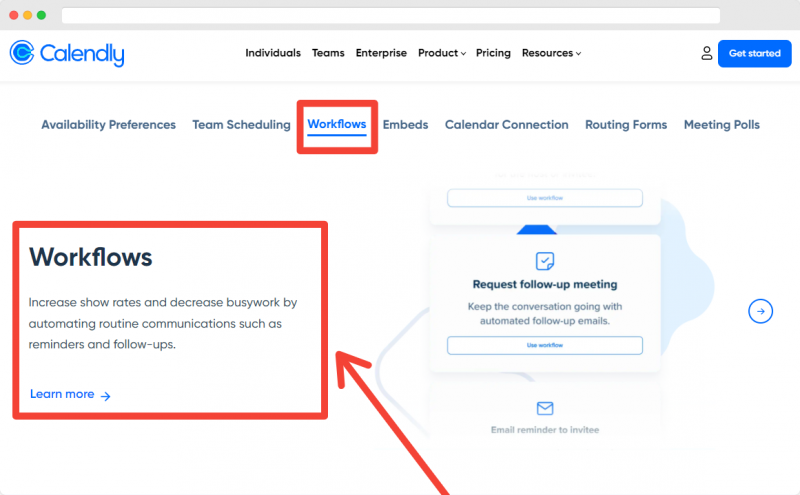Click the 'Keep the conversation going' description

[544, 313]
